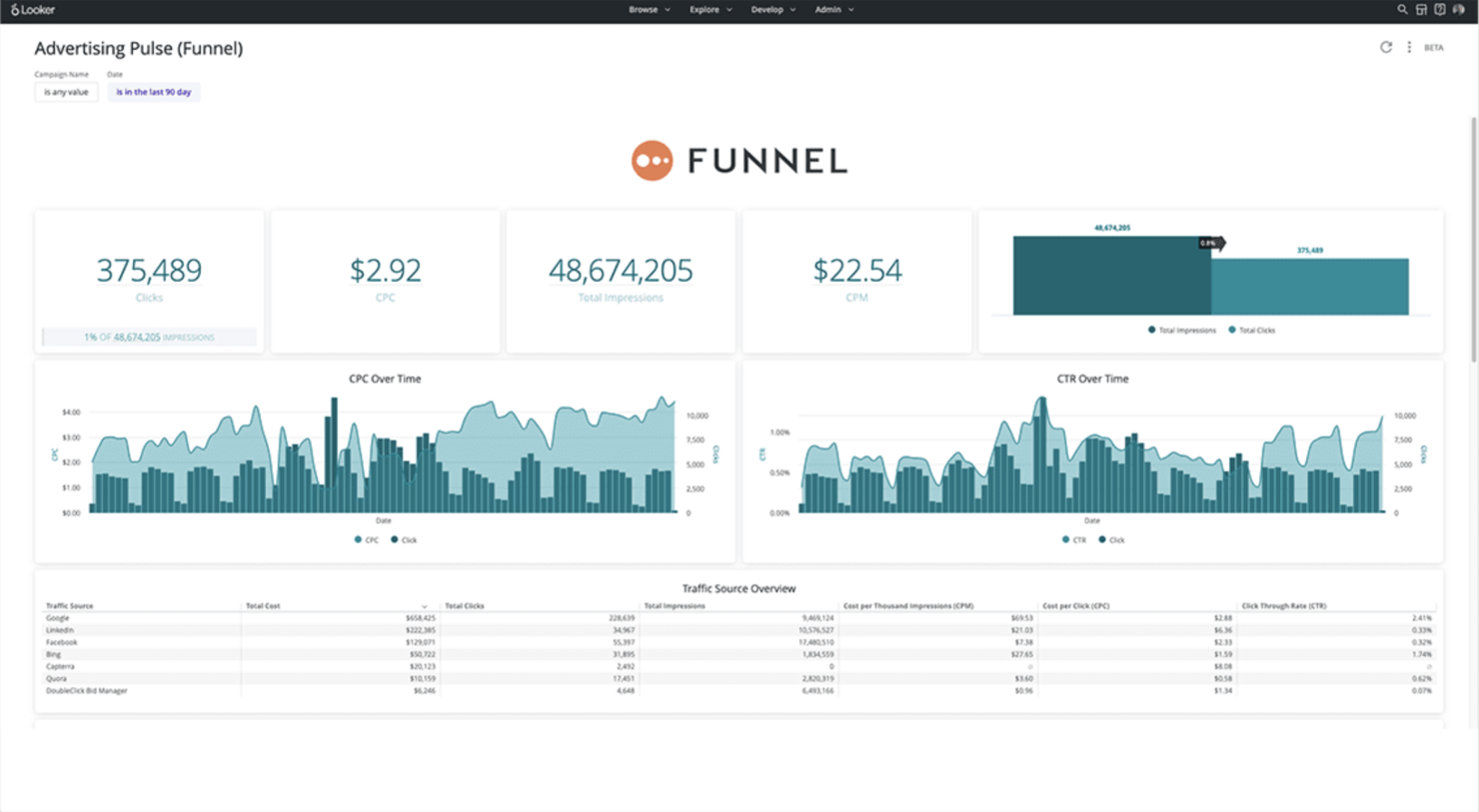Click the Advertising Pulse (Funnel) dashboard title

click(x=139, y=48)
